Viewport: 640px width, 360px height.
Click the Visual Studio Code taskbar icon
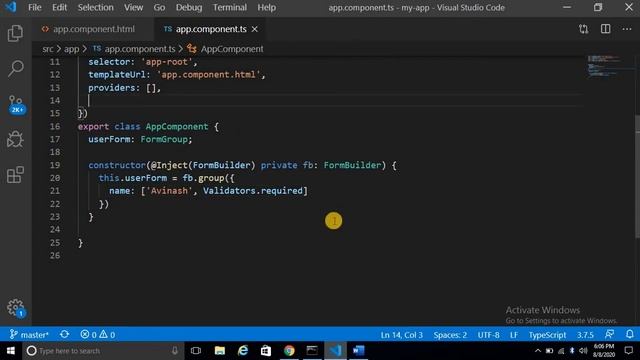[x=336, y=351]
